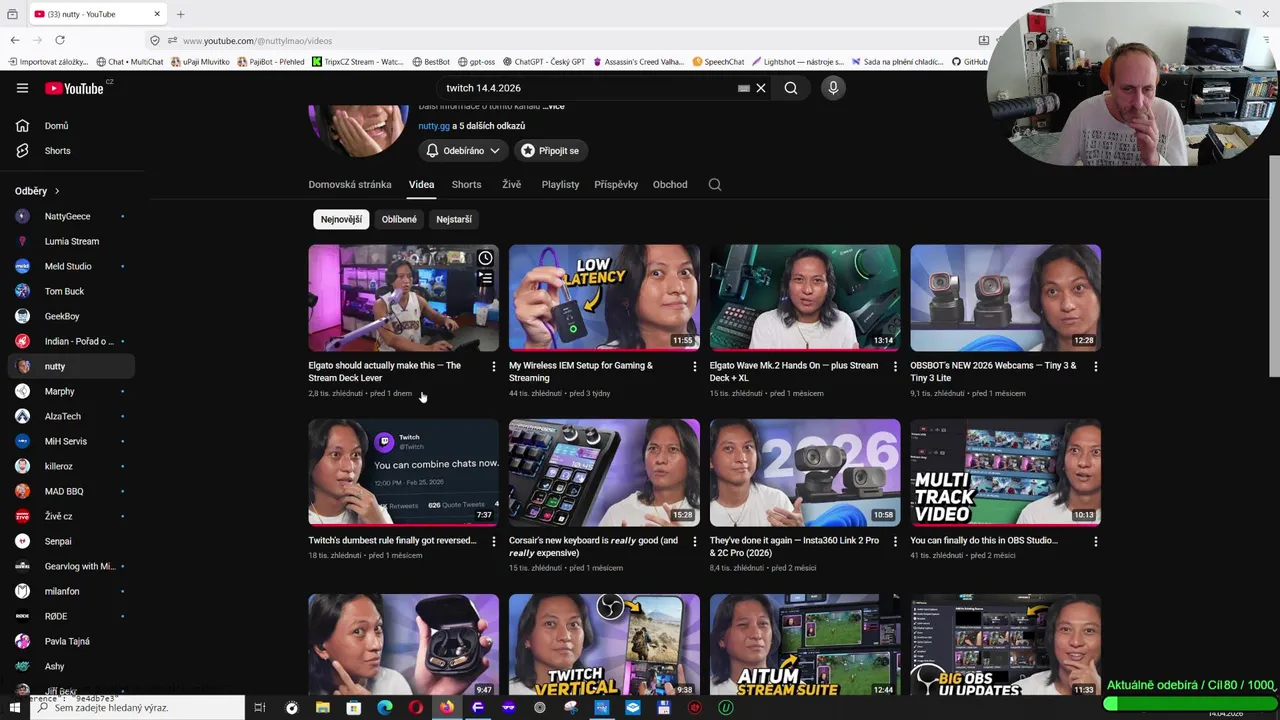This screenshot has width=1280, height=720.
Task: Open 'OBSBOT's NEW 2026 Webcams' title
Action: pos(993,372)
